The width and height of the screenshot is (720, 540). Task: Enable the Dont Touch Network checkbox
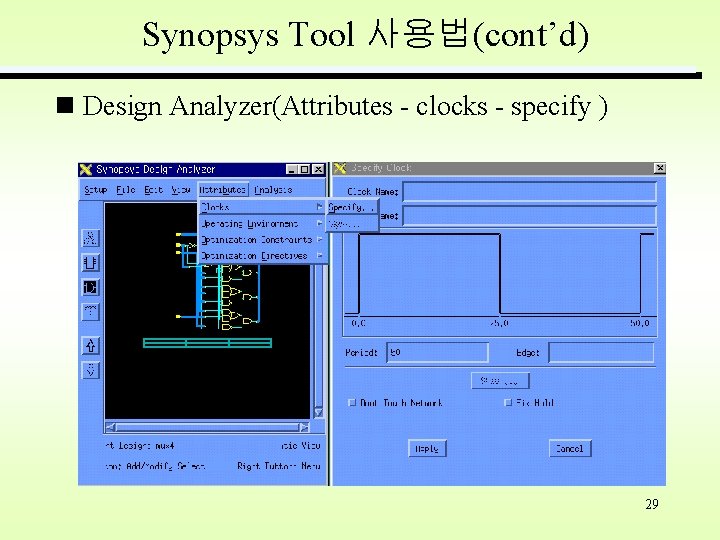point(352,403)
